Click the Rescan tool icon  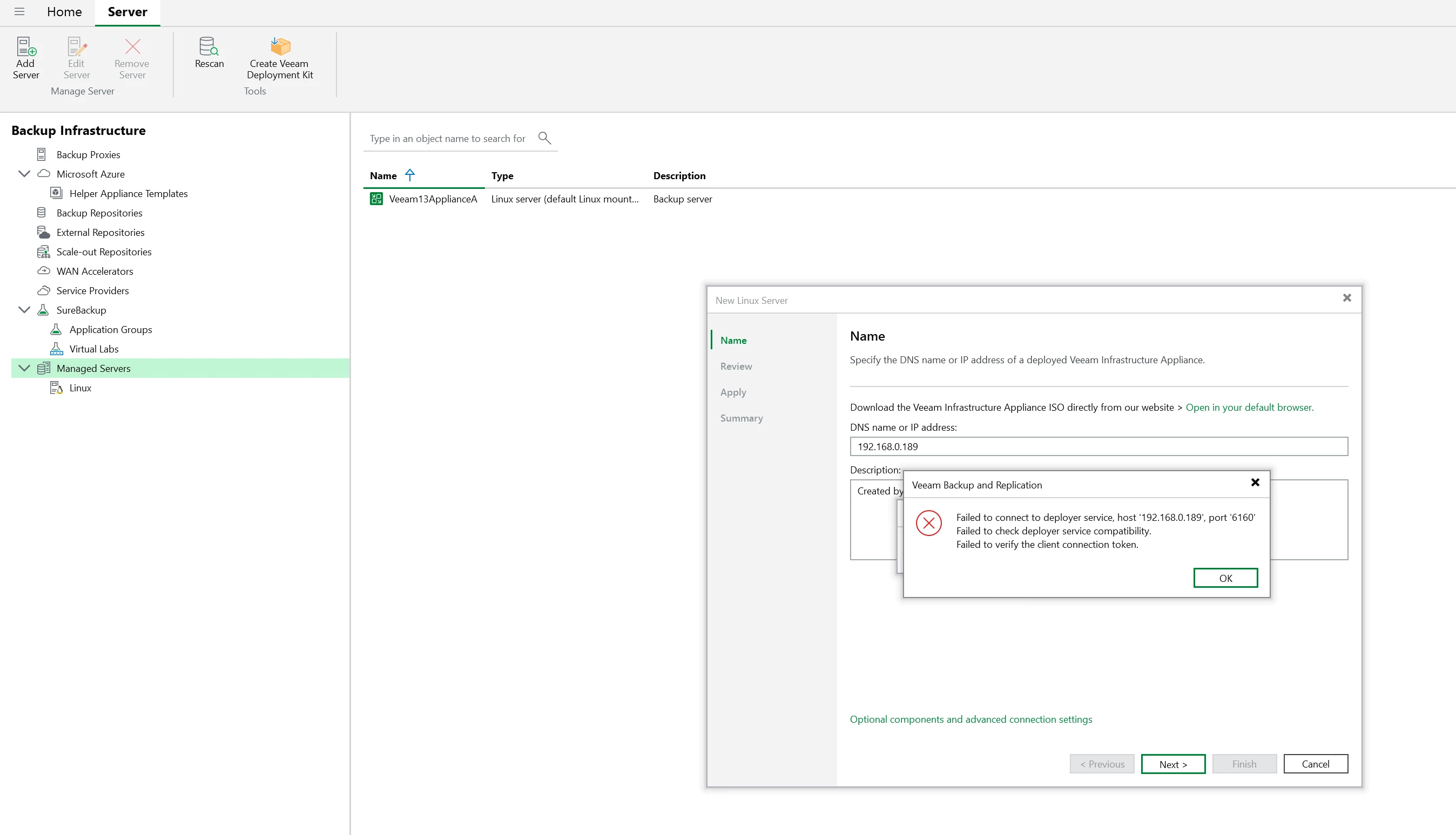coord(209,47)
